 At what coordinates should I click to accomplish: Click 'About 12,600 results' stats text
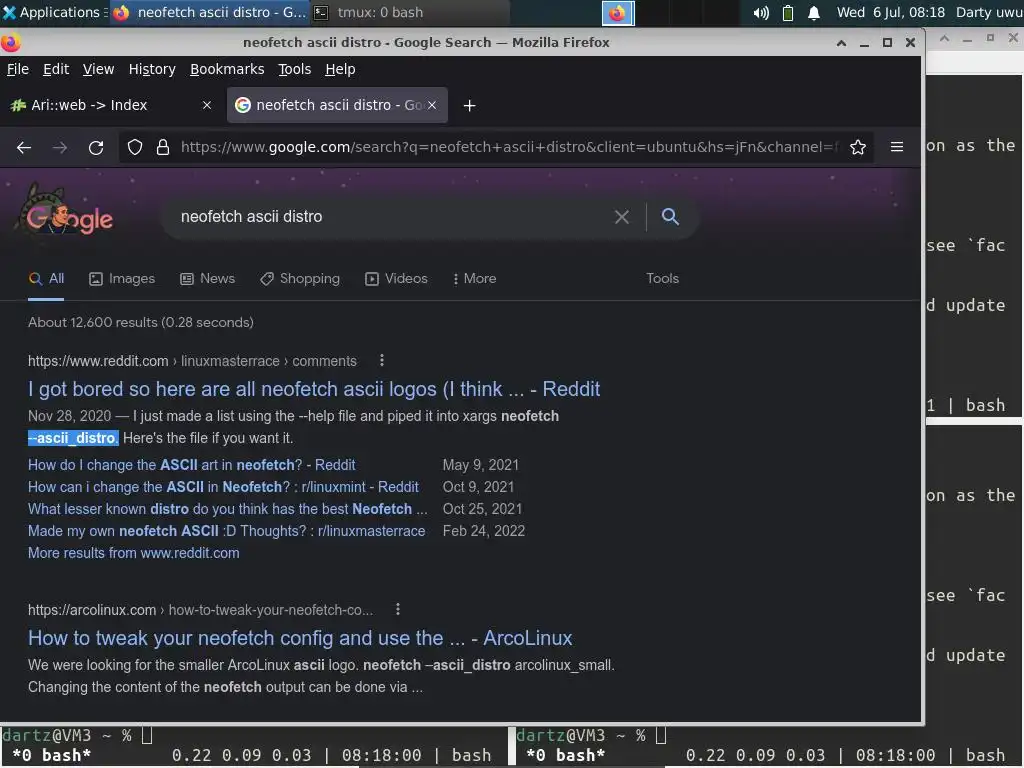[141, 323]
